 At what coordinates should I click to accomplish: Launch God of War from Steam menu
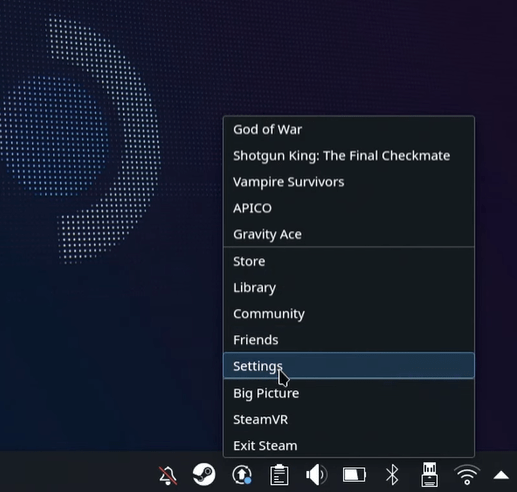tap(349, 129)
